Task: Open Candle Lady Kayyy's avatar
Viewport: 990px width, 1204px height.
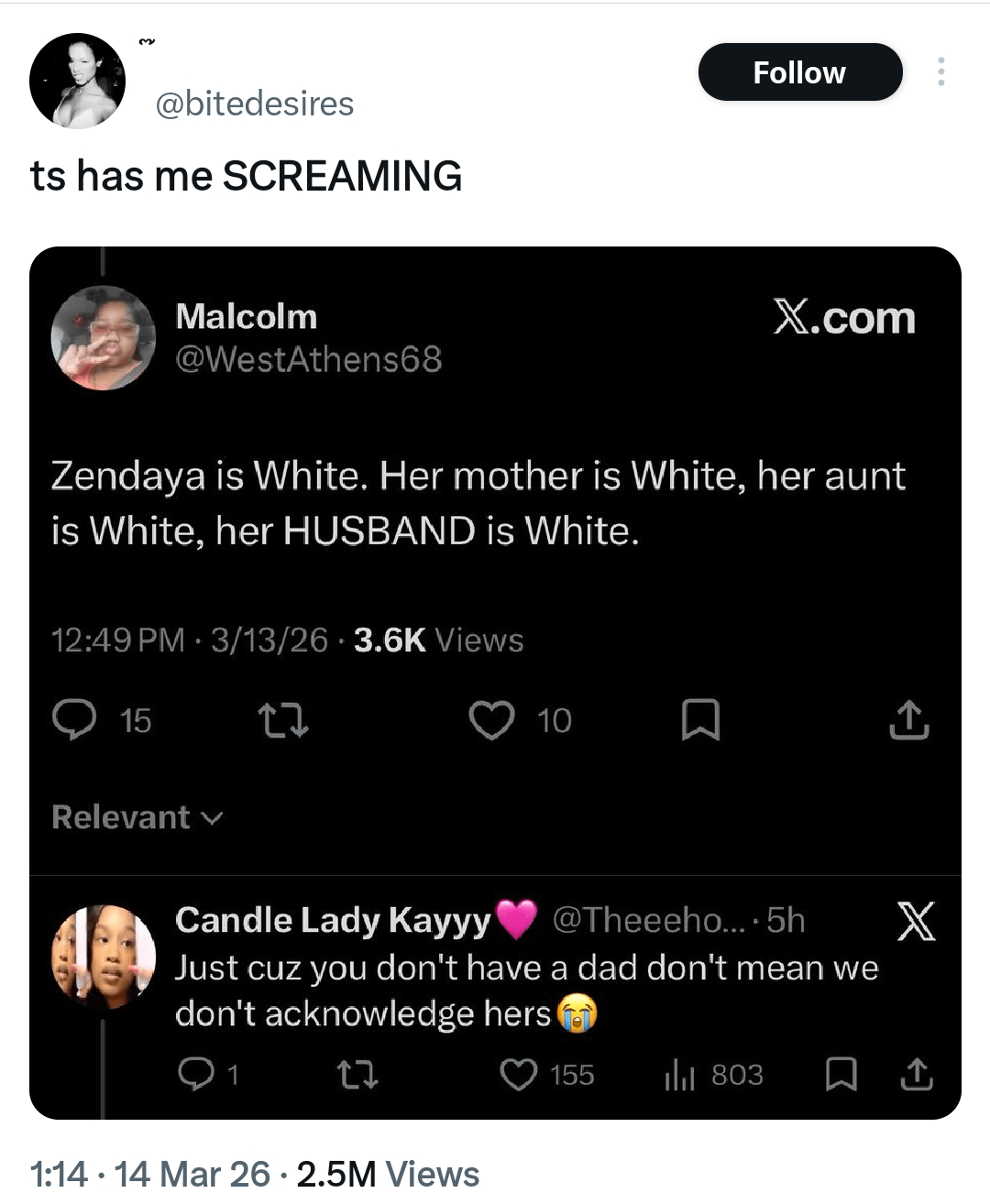Action: coord(103,957)
